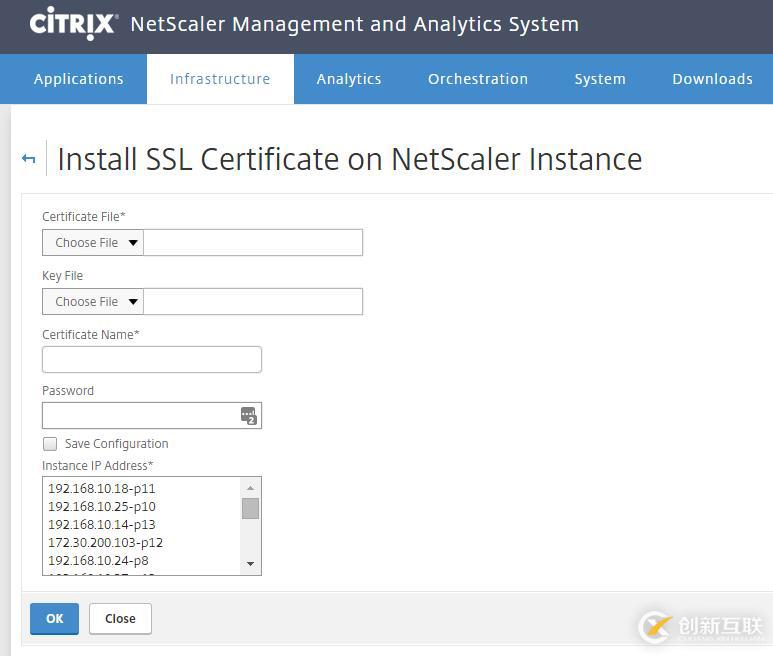Viewport: 773px width, 656px height.
Task: Open the Key File Choose File dropdown
Action: (x=93, y=302)
